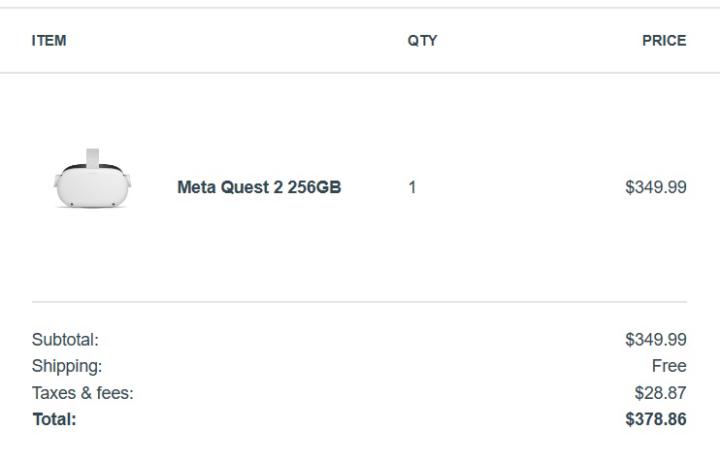720x464 pixels.
Task: Click the ITEM column header
Action: tap(49, 41)
